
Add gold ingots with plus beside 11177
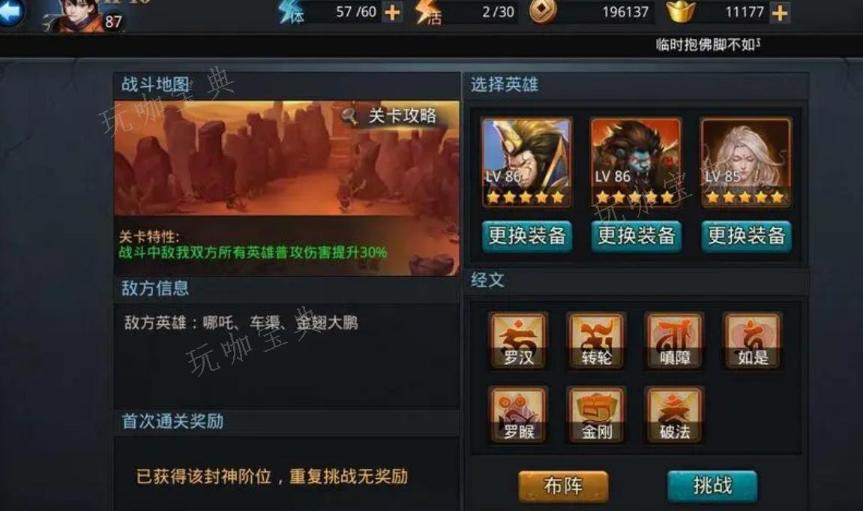coord(779,12)
